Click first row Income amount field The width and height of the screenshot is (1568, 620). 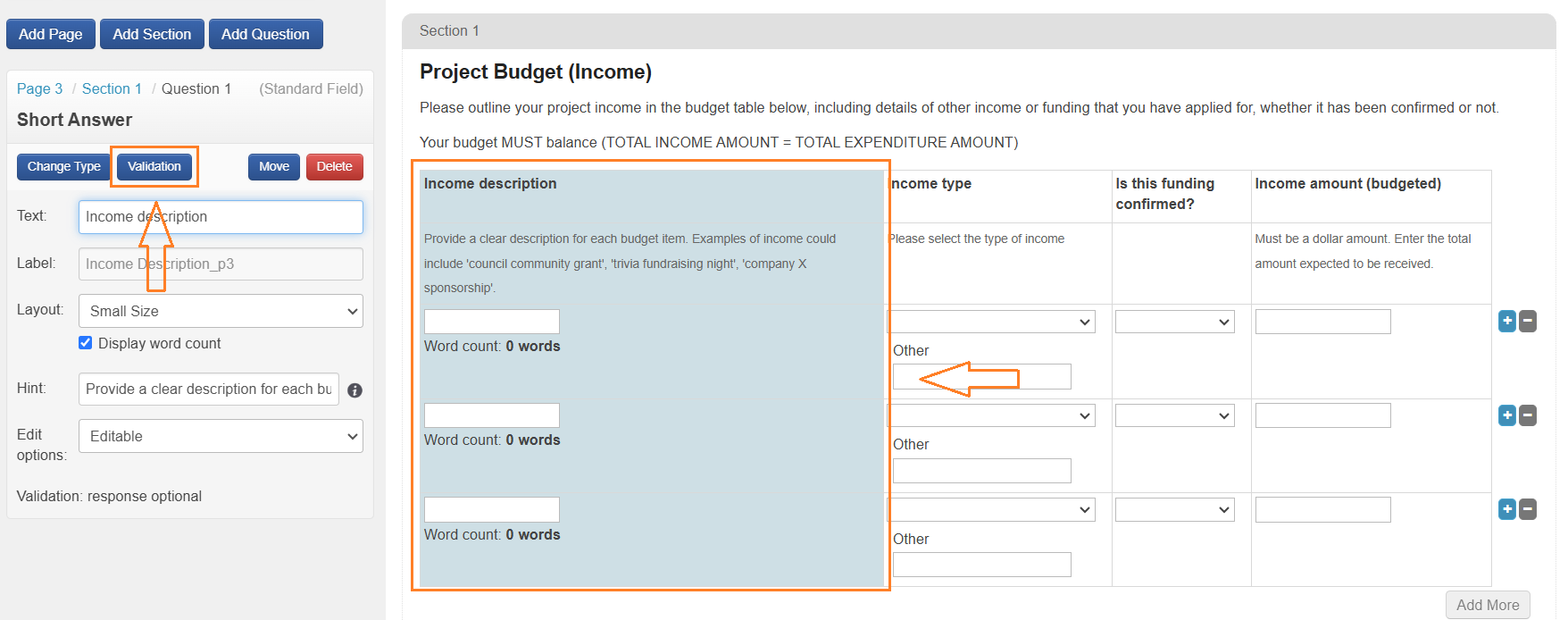coord(1322,322)
